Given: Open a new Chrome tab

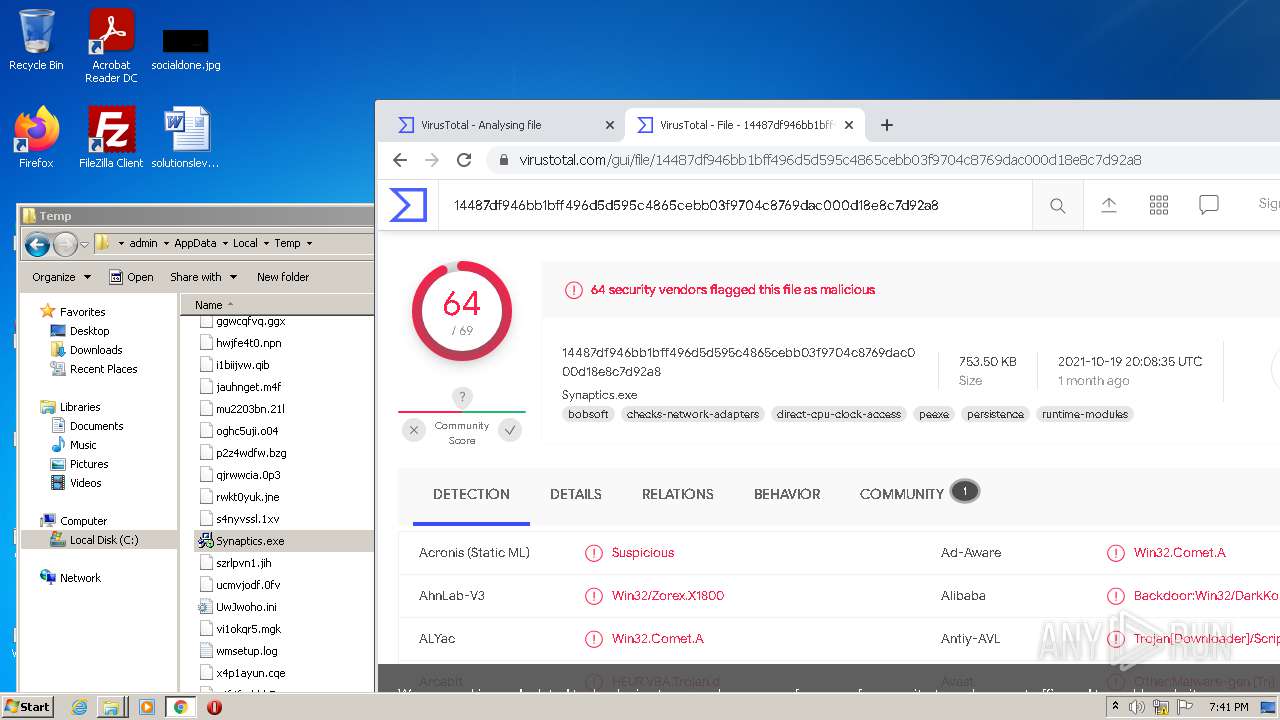Looking at the screenshot, I should coord(886,125).
